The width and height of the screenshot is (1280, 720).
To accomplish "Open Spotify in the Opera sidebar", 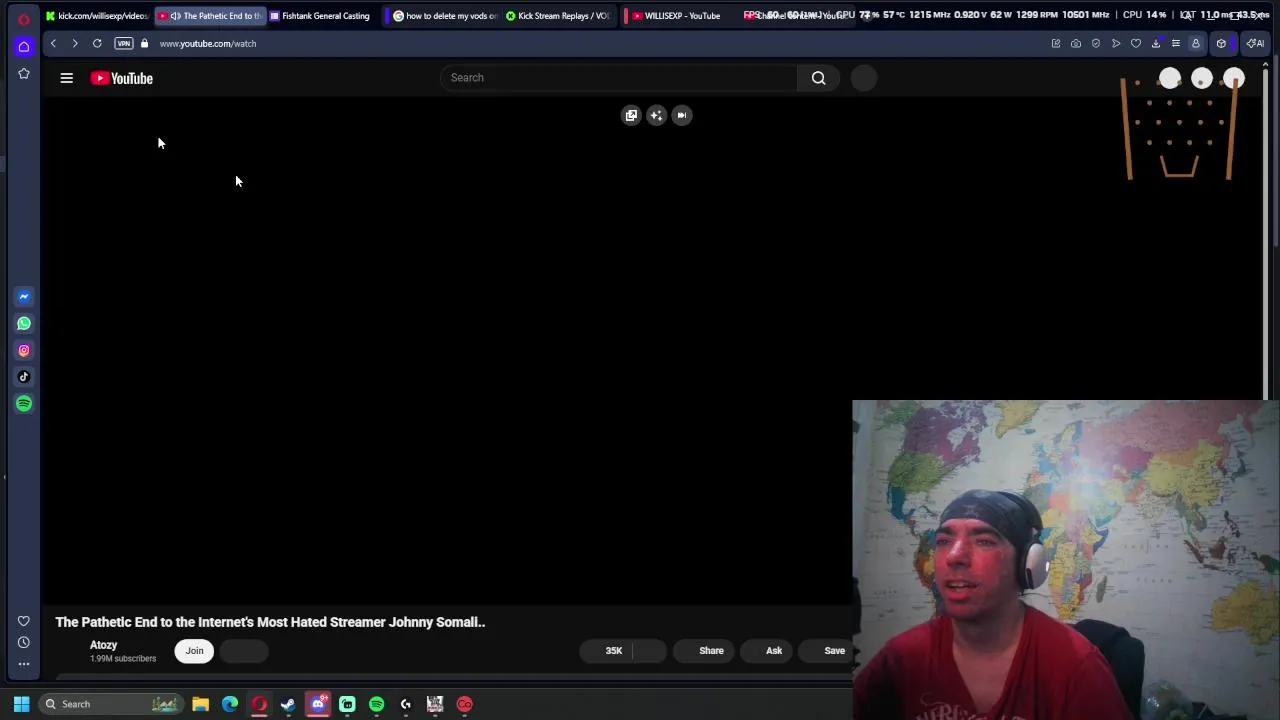I will (x=24, y=404).
